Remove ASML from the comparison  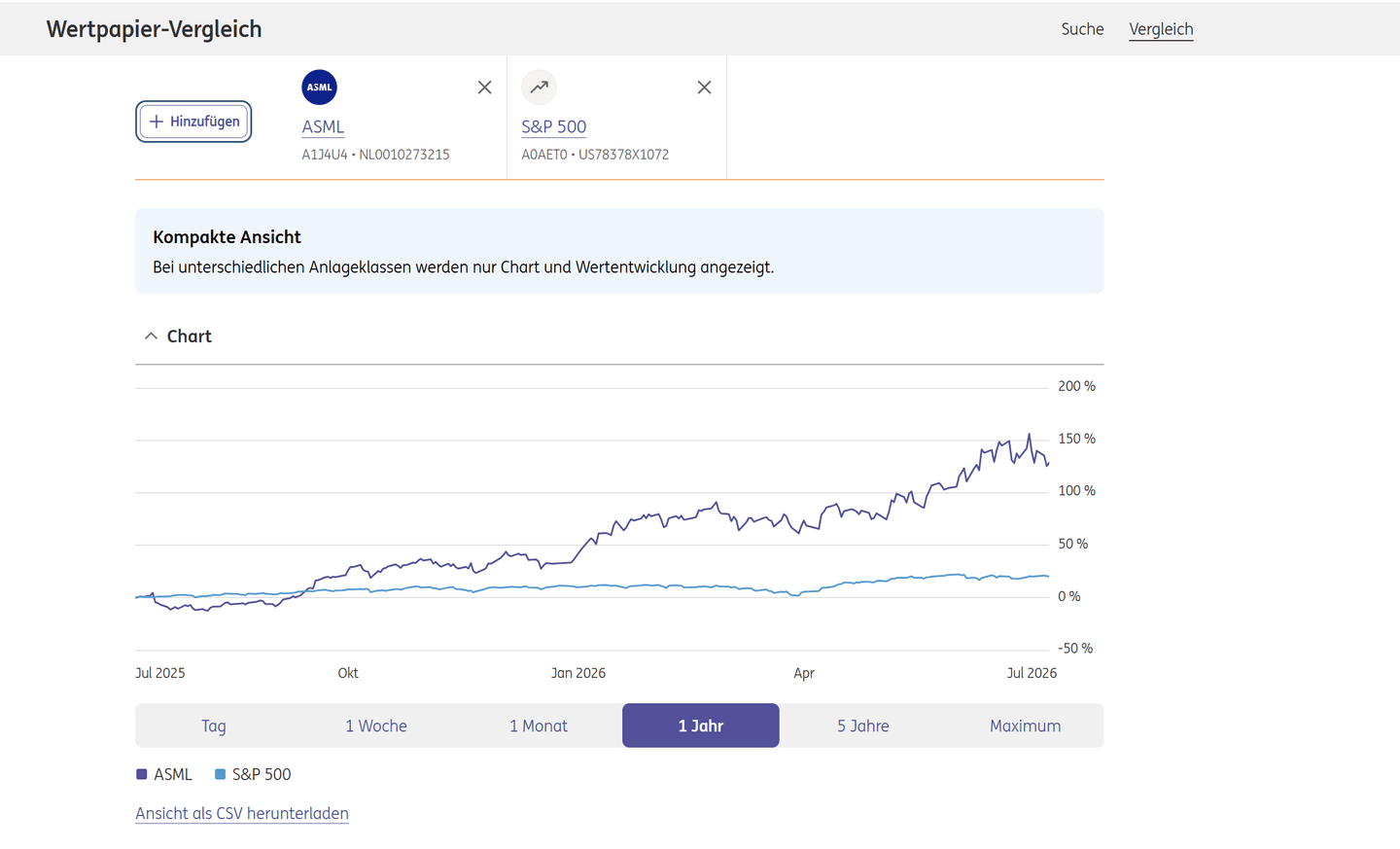pyautogui.click(x=484, y=88)
